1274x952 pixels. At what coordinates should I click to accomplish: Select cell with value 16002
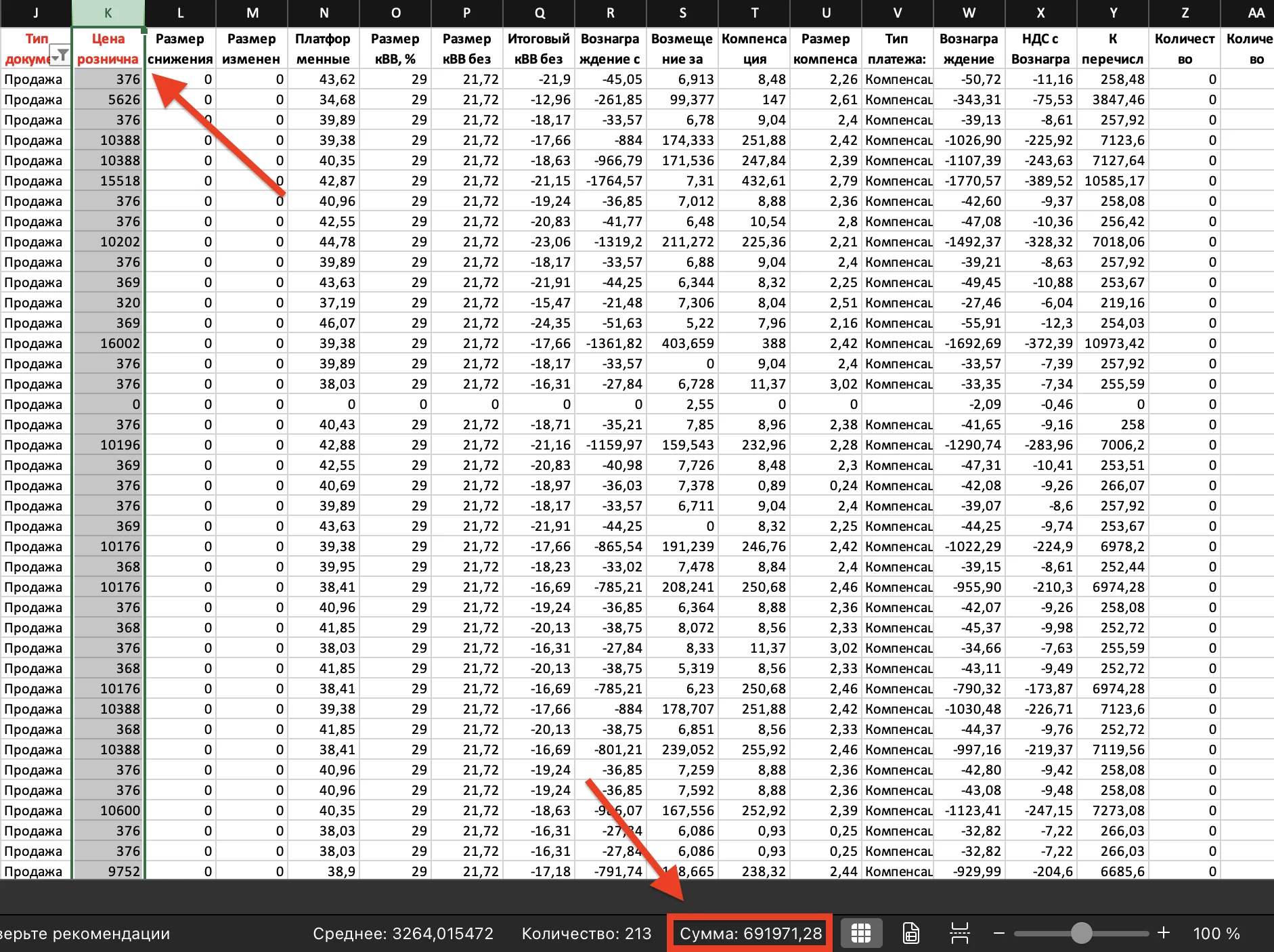point(108,343)
